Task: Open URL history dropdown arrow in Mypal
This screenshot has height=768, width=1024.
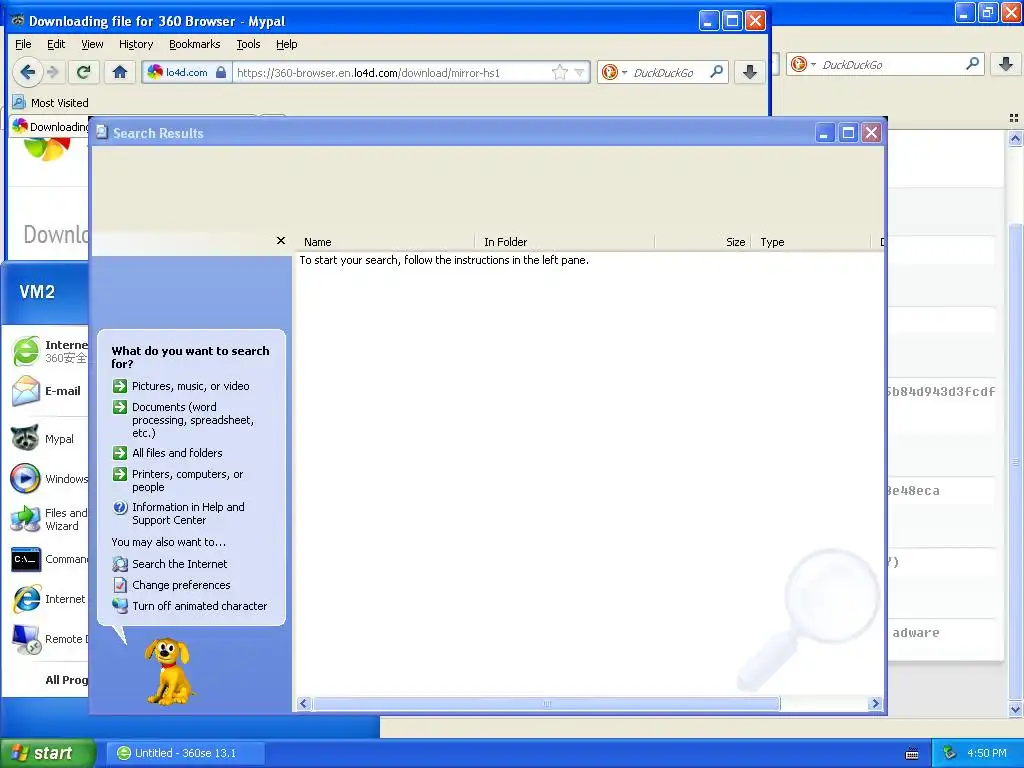Action: [x=579, y=72]
